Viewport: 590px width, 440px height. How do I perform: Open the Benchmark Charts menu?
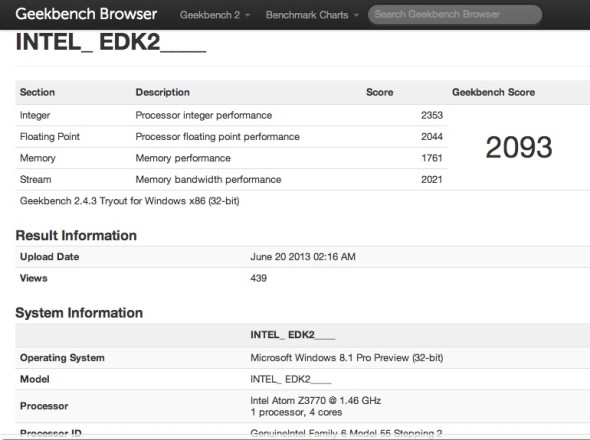click(x=312, y=15)
